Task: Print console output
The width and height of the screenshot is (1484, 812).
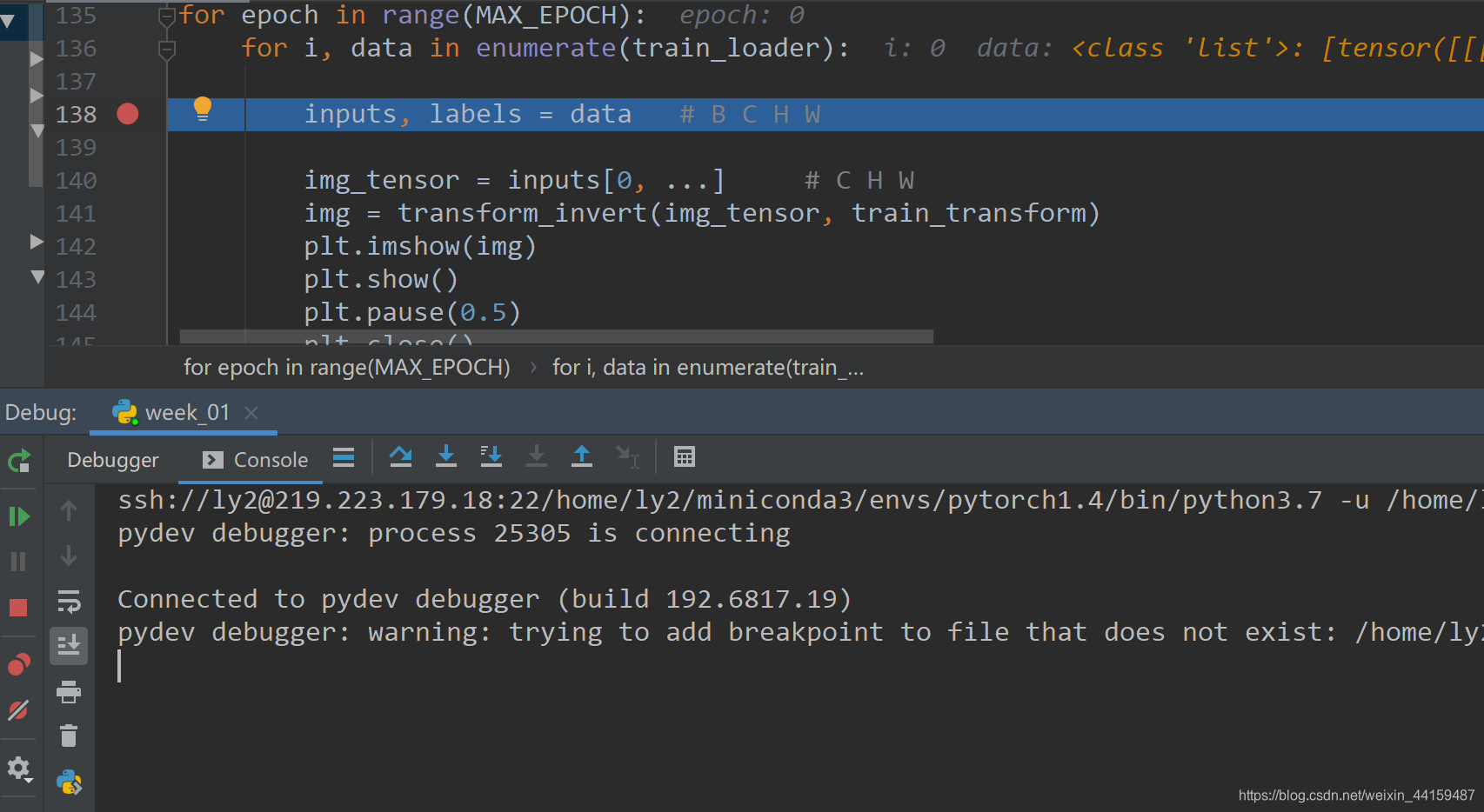Action: coord(69,692)
